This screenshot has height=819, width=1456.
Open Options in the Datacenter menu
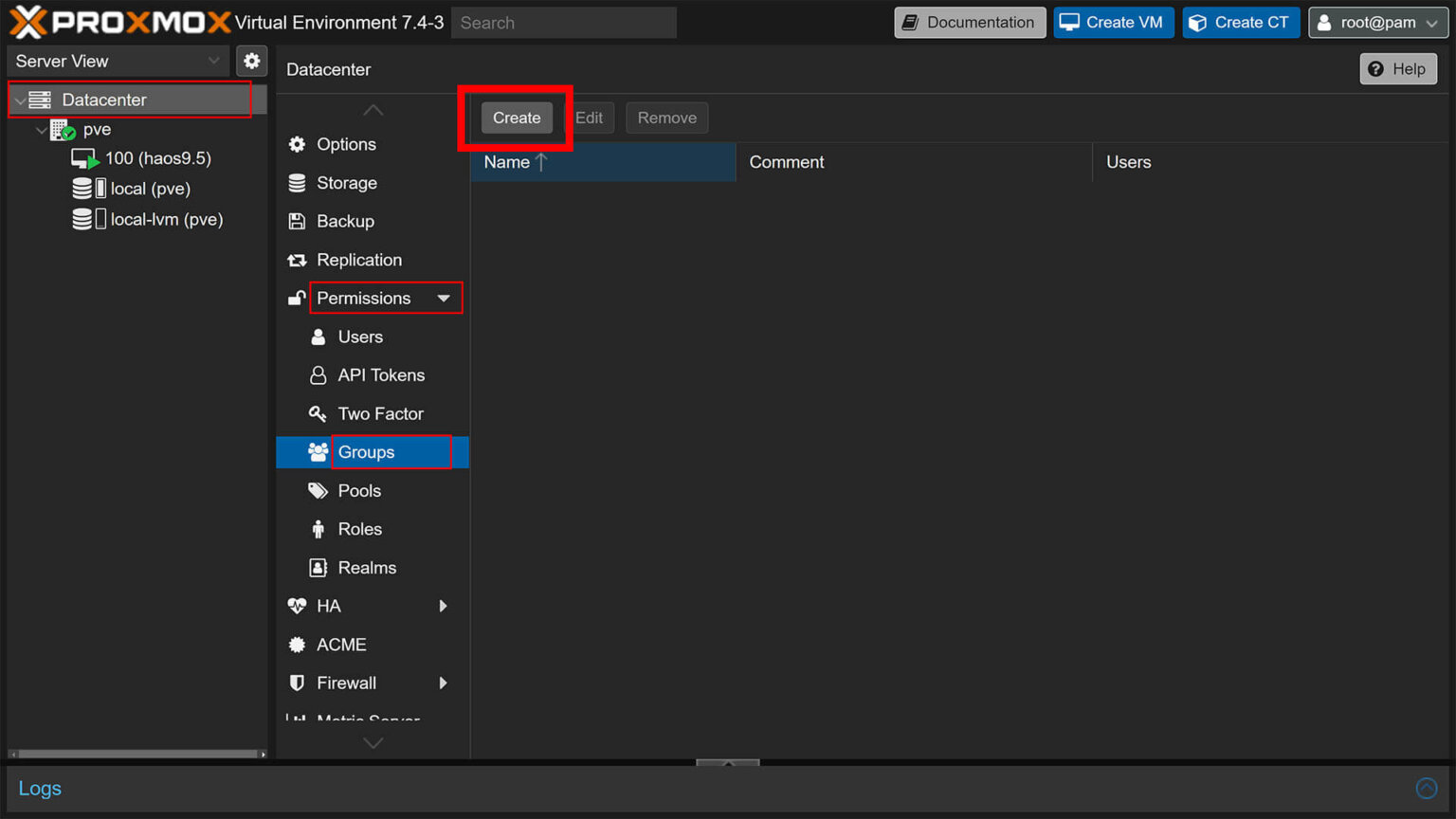(346, 144)
